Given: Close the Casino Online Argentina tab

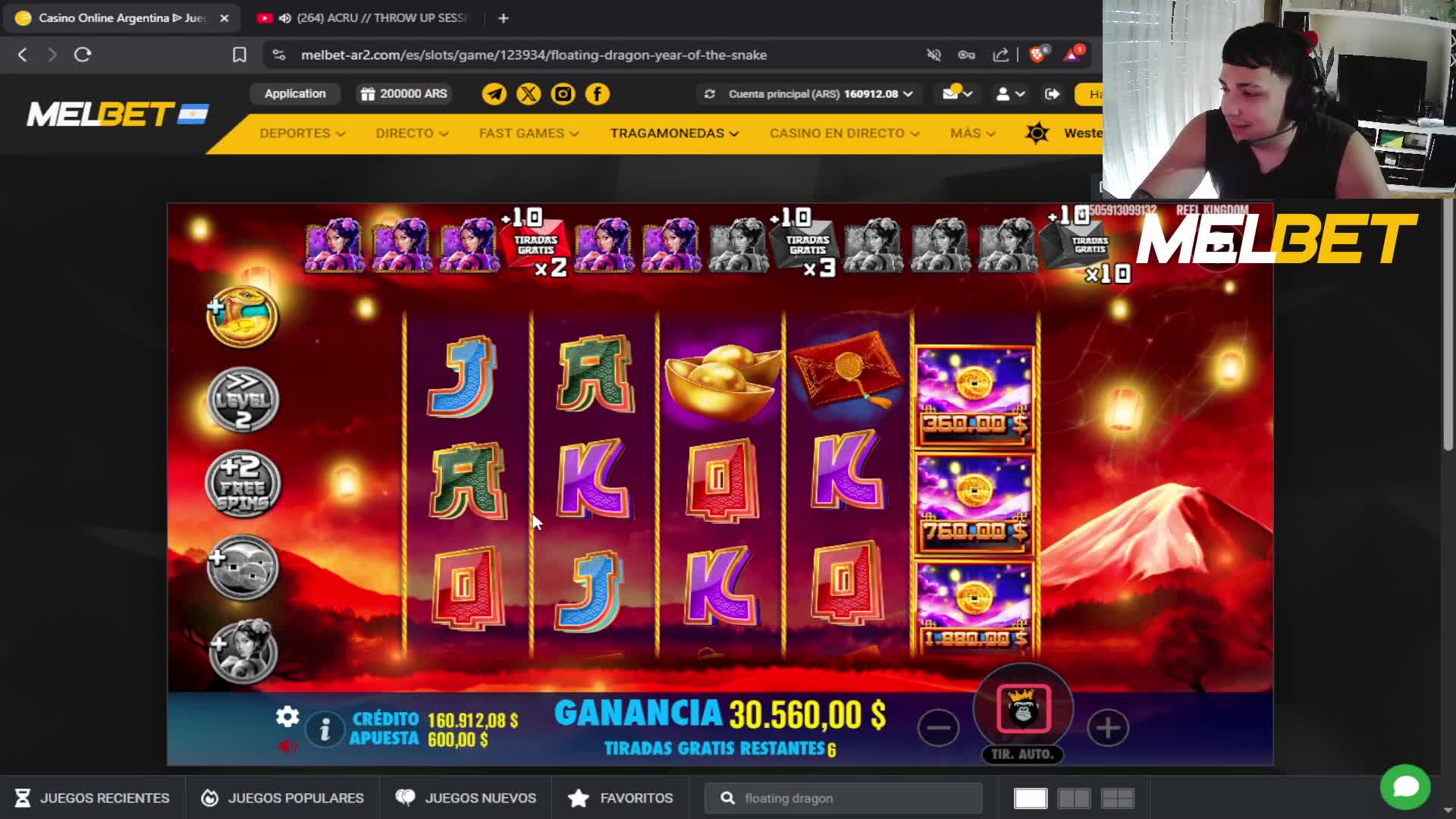Looking at the screenshot, I should tap(224, 18).
